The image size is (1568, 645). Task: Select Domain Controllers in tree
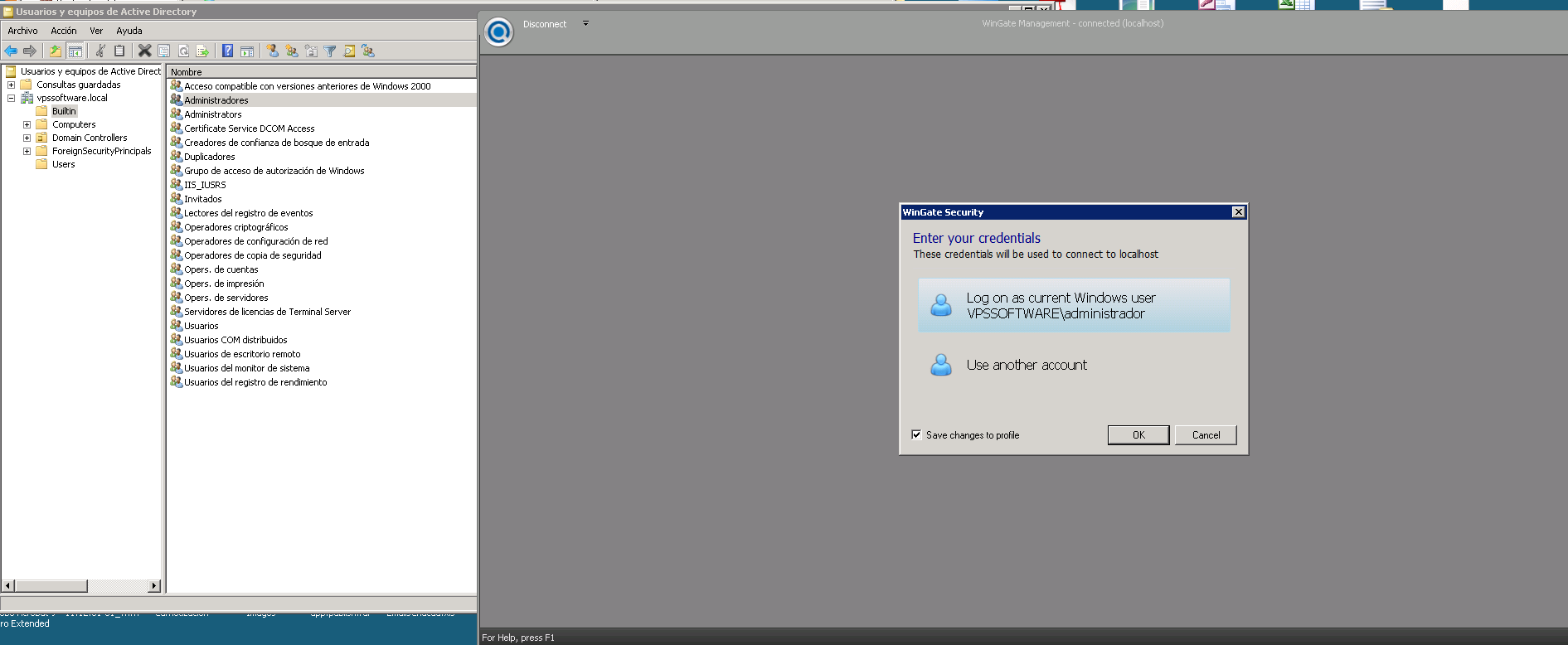[x=90, y=138]
